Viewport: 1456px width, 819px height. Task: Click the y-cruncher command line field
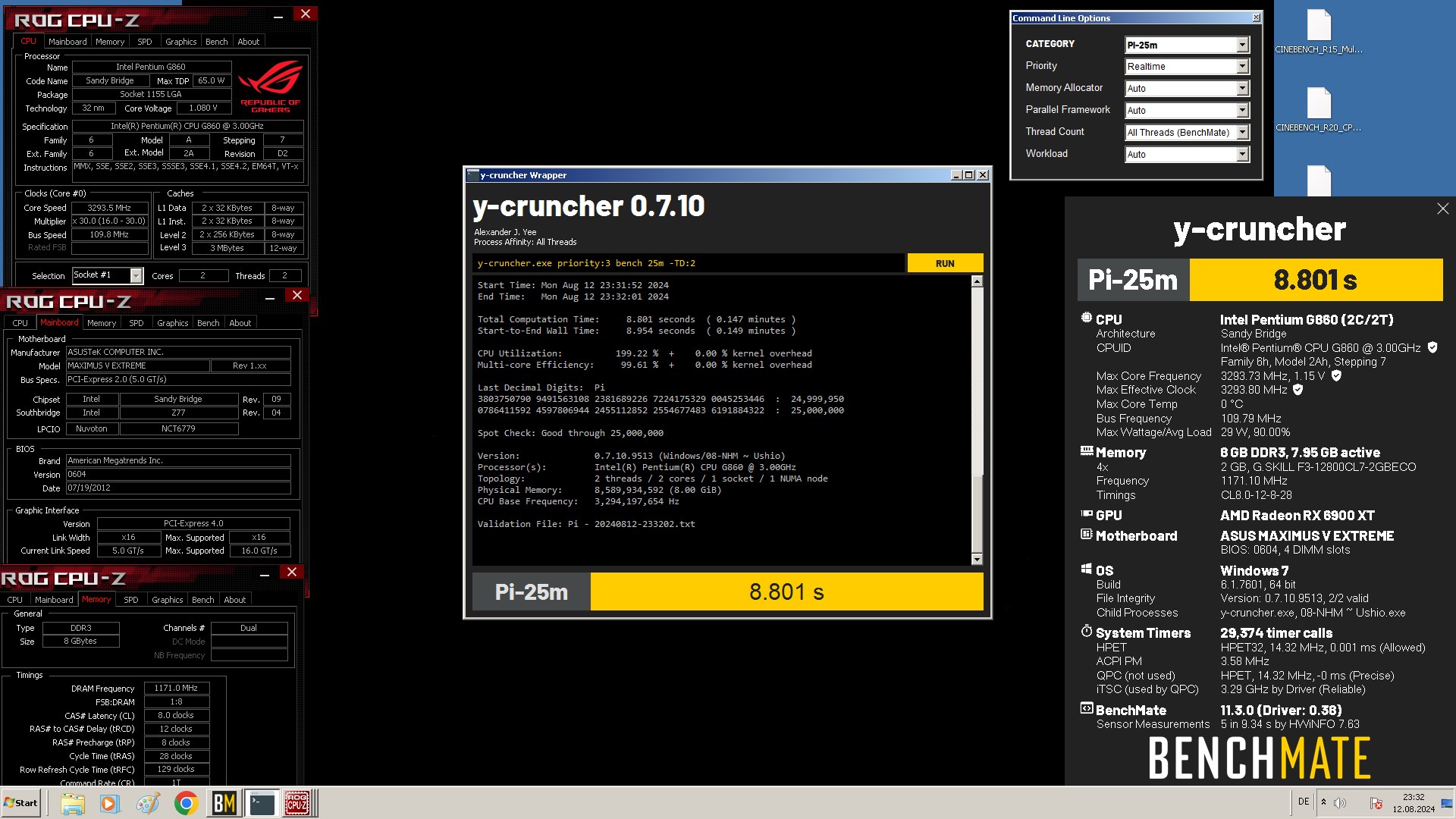pos(688,263)
